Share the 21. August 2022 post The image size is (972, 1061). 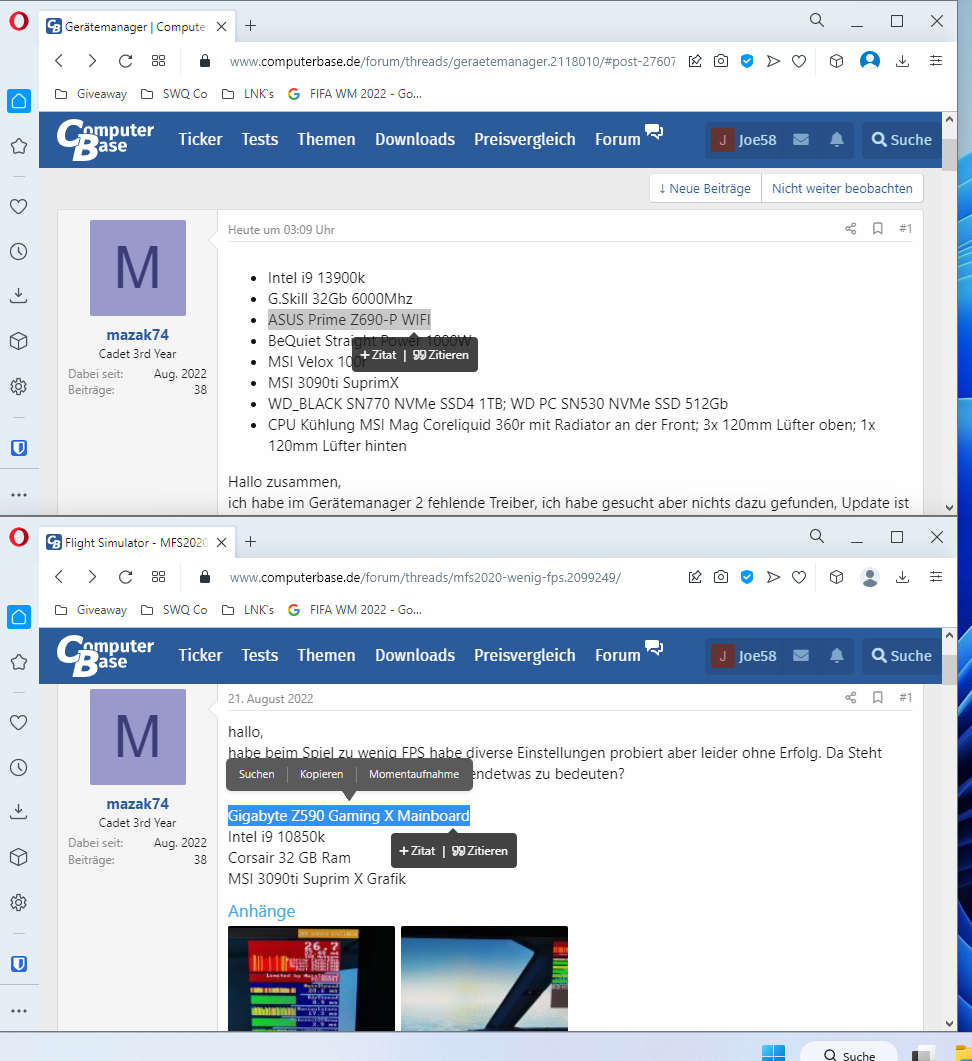851,698
